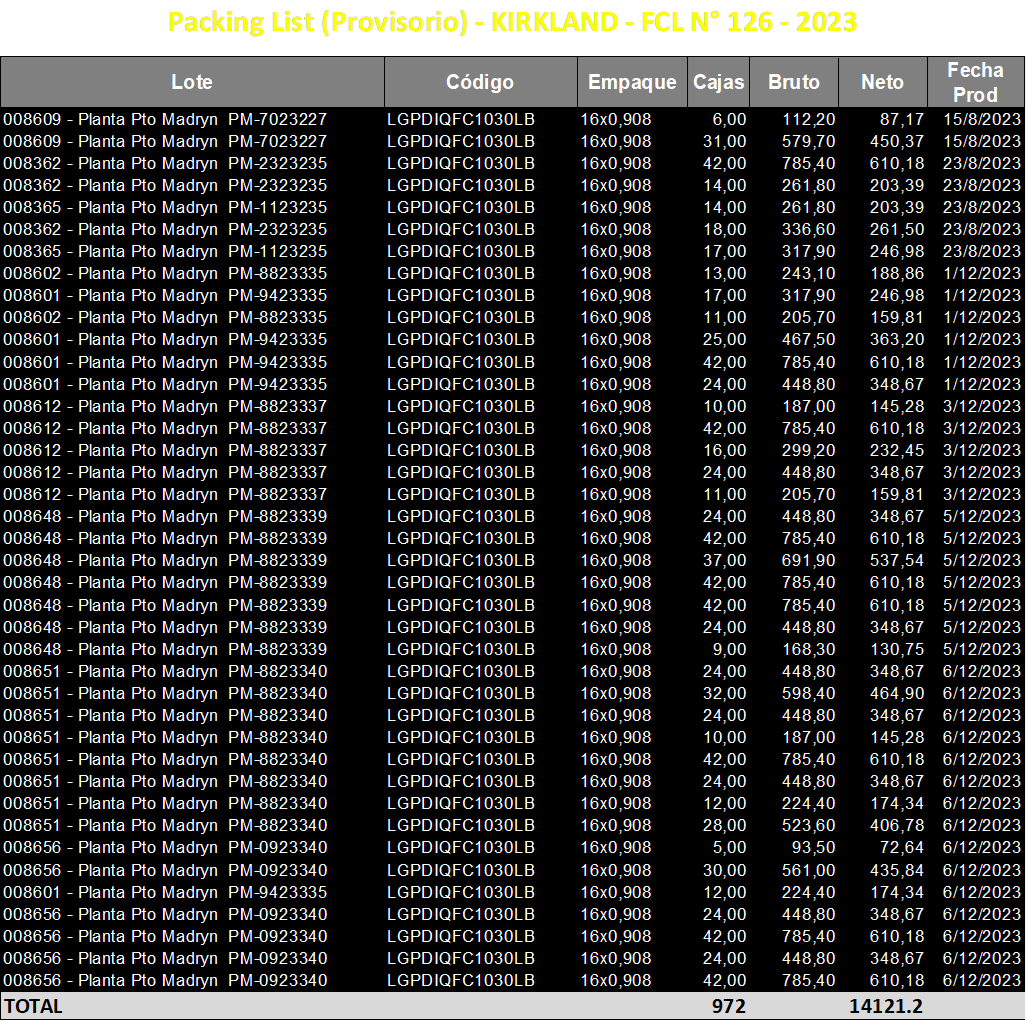Click the Cajas cell 37,00
Viewport: 1026px width, 1021px height.
point(724,560)
